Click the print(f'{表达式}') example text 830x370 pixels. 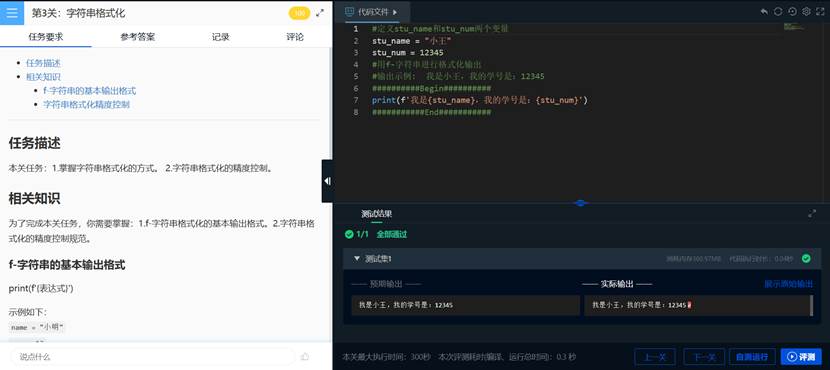[41, 288]
